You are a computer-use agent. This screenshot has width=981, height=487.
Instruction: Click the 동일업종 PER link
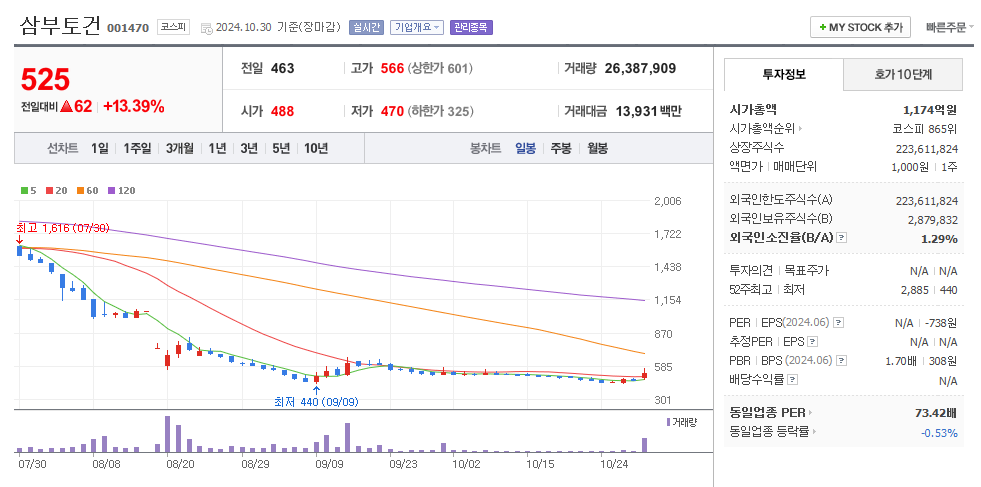click(767, 413)
